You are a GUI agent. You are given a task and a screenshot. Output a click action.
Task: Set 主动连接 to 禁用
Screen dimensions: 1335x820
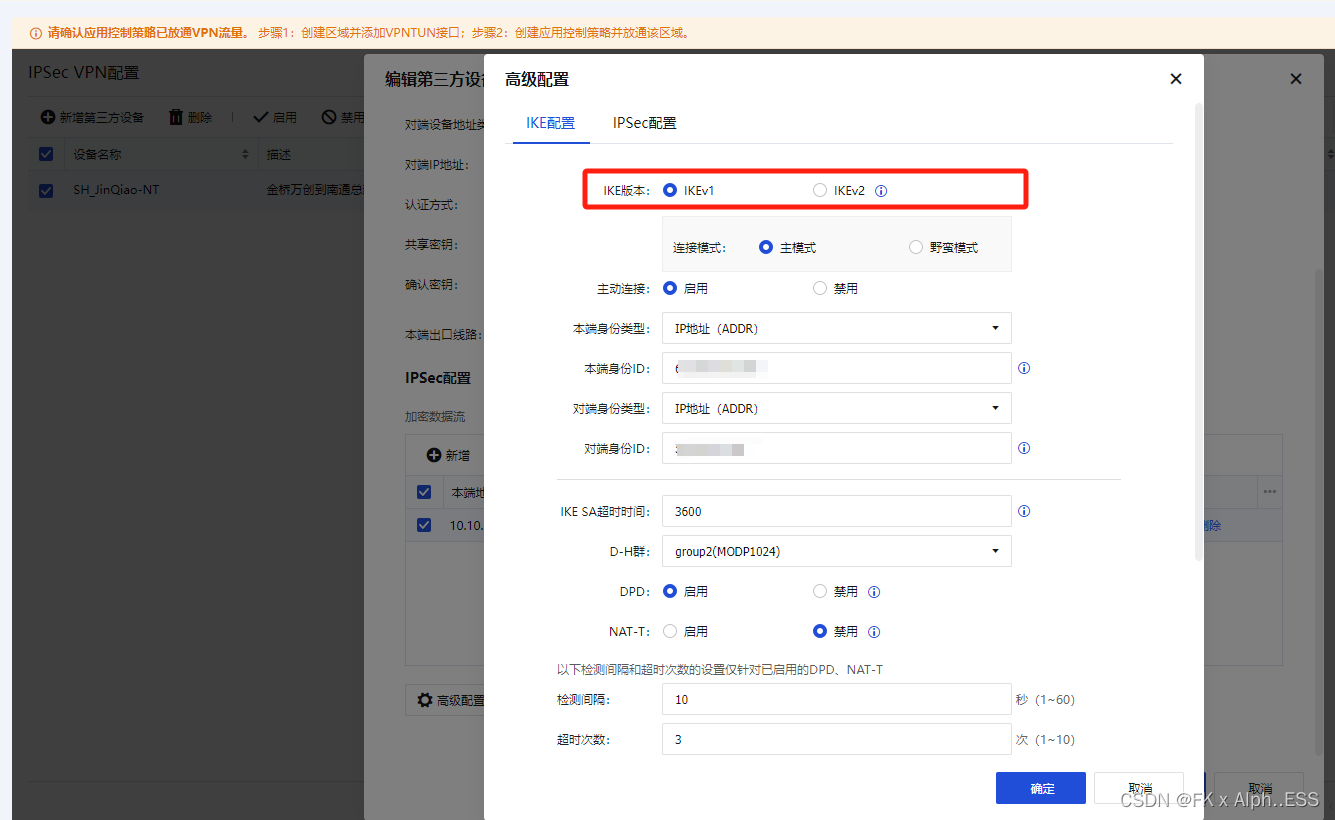point(820,288)
